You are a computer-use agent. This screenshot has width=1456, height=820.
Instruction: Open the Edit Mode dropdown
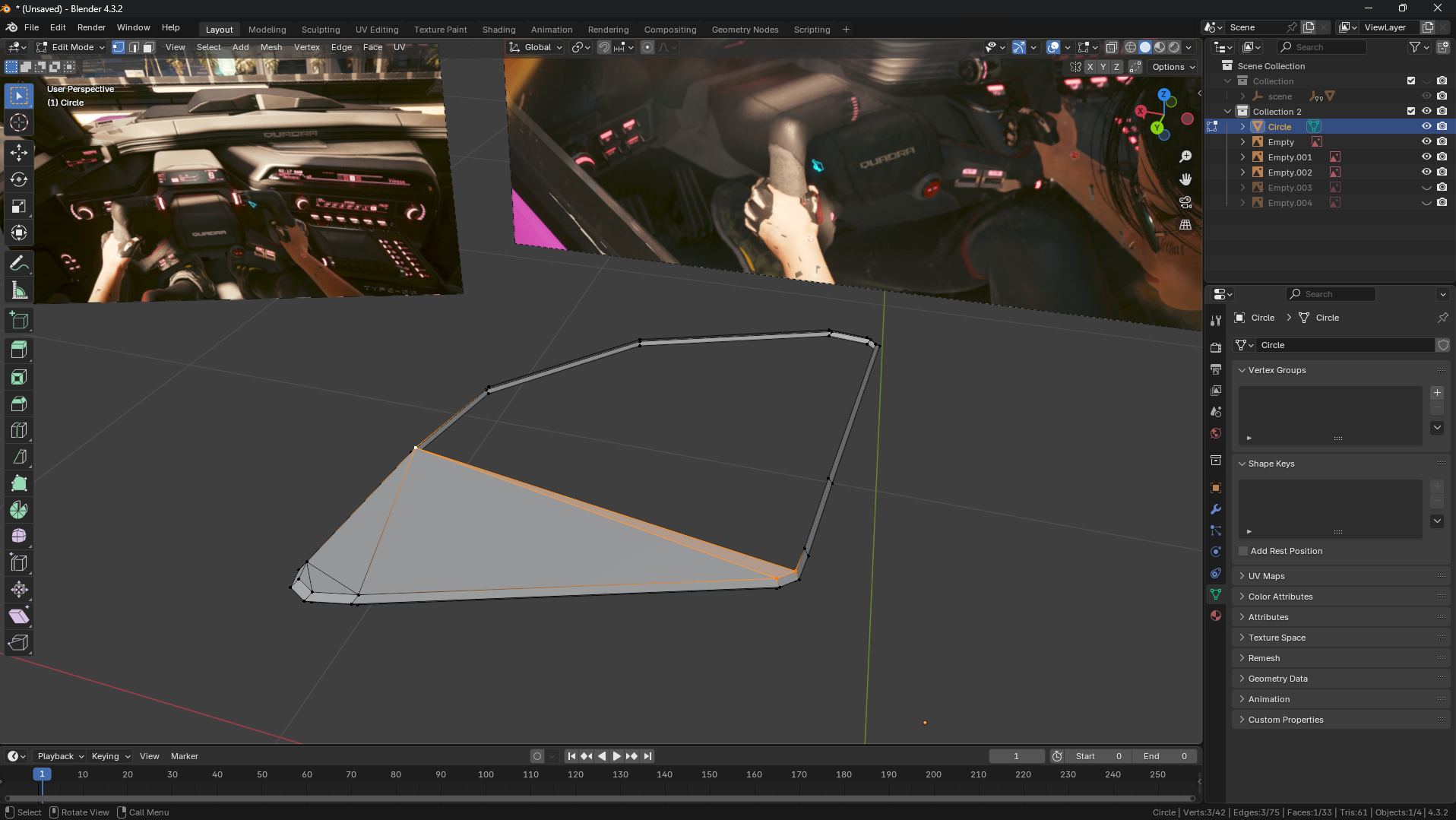71,47
